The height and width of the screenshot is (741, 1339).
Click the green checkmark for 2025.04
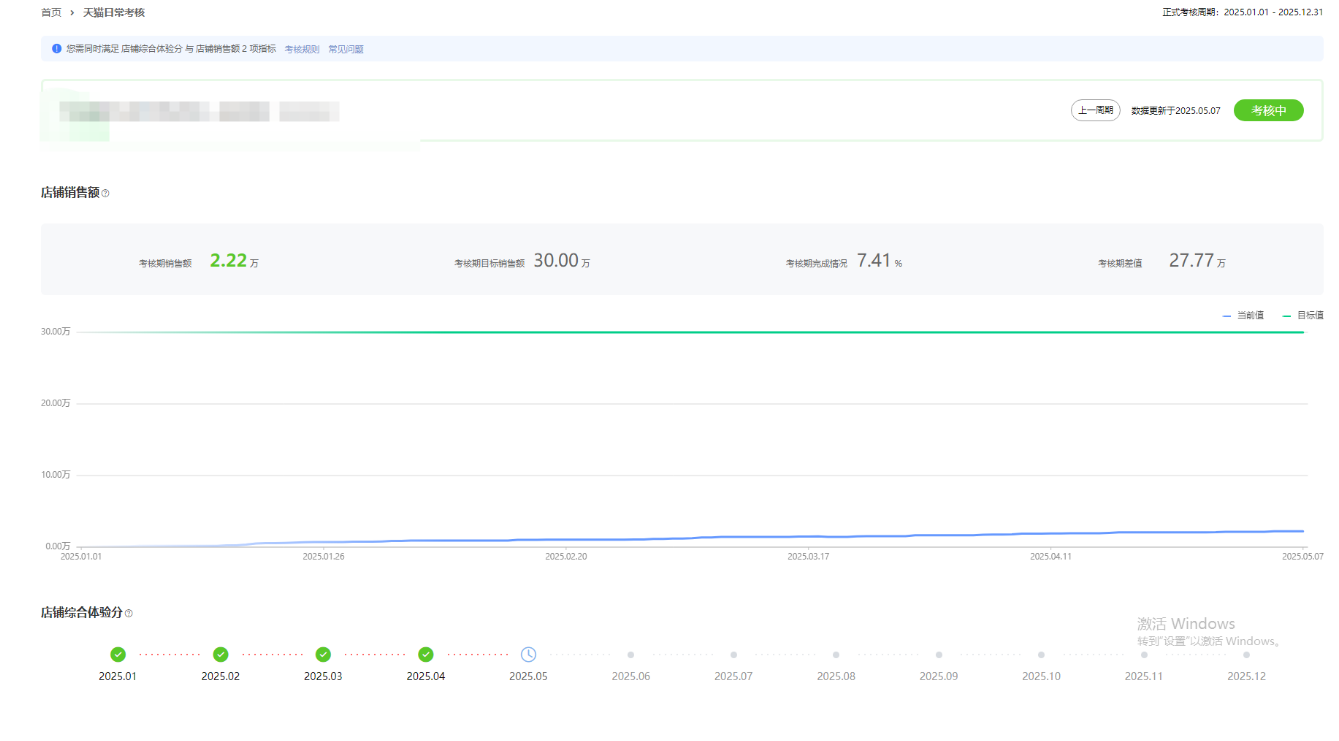pyautogui.click(x=426, y=654)
